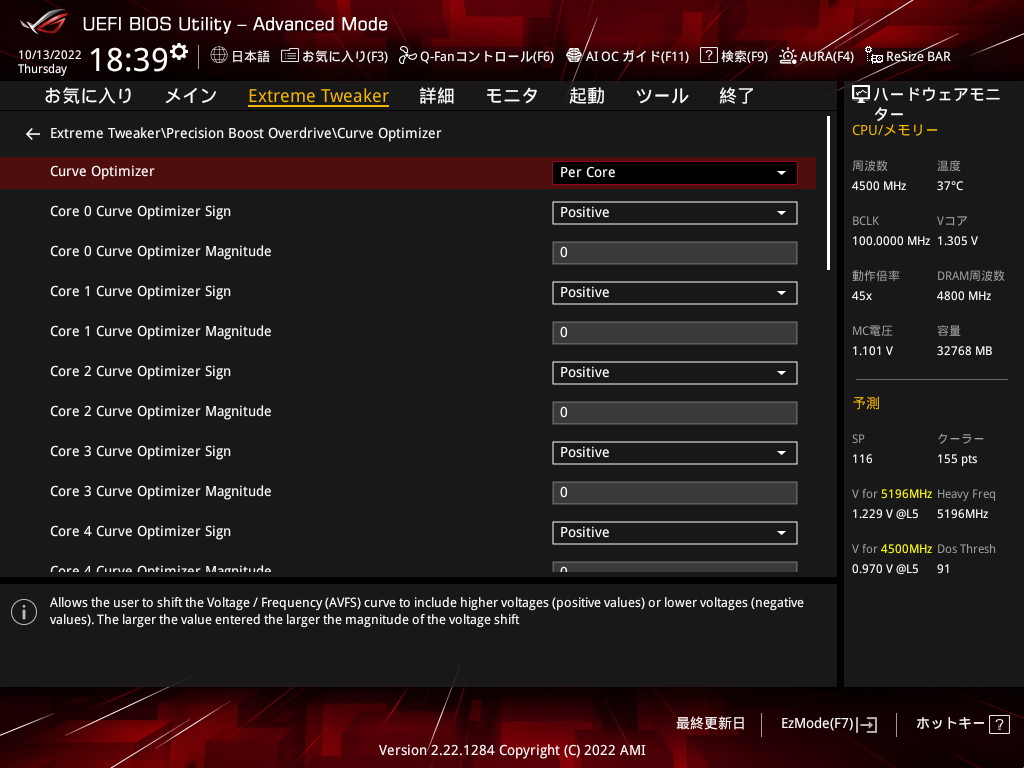Select Core 3 Curve Optimizer Magnitude label
Image resolution: width=1024 pixels, height=768 pixels.
[161, 492]
